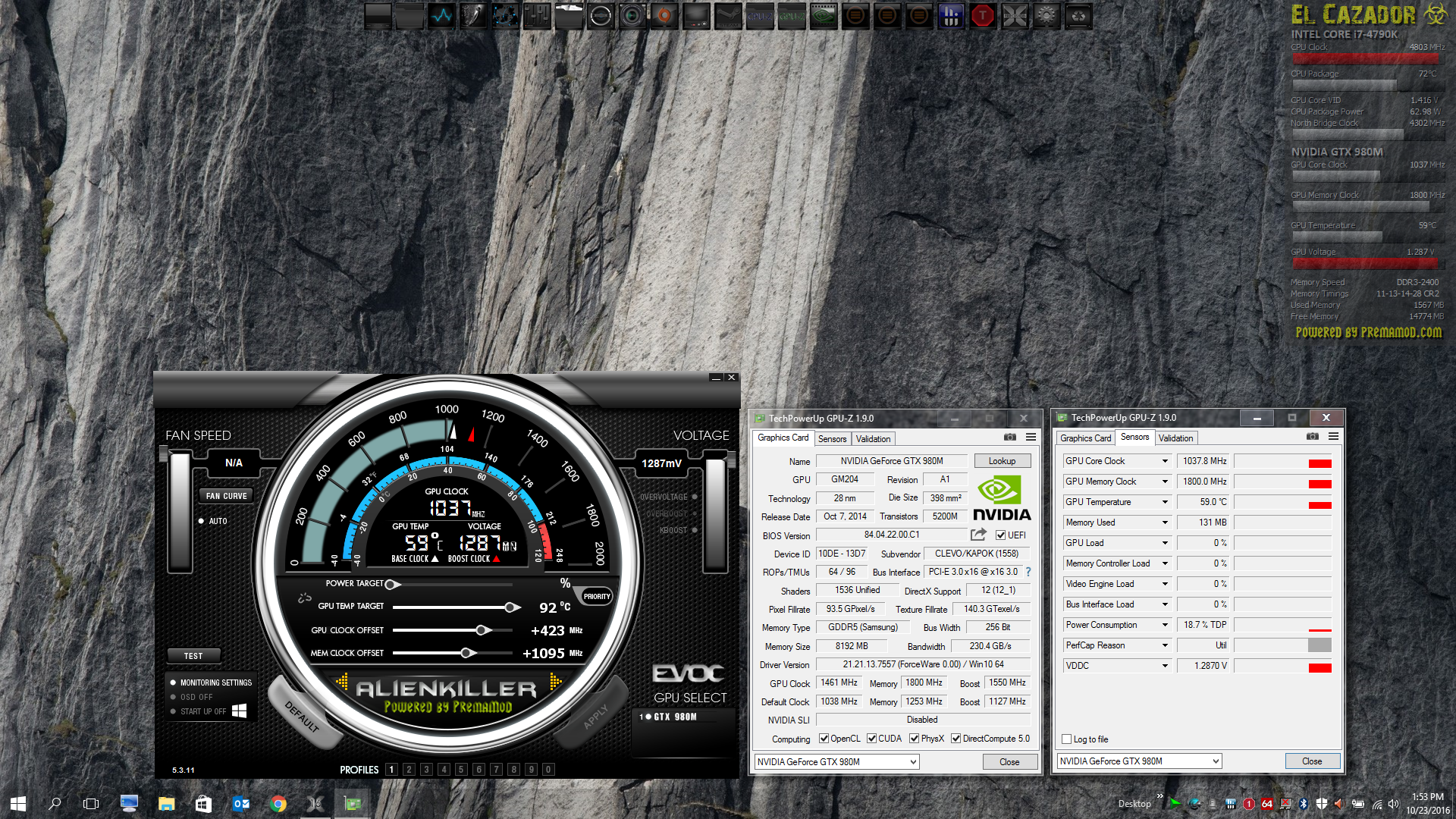The width and height of the screenshot is (1456, 819).
Task: Switch to Validation tab in right GPU-Z window
Action: pos(1175,438)
